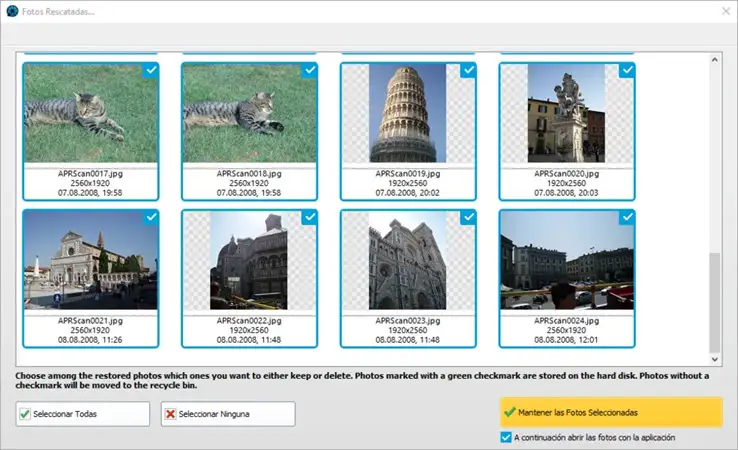This screenshot has width=738, height=450.
Task: Toggle the checkmark on APRScan0022.jpg
Action: [310, 217]
